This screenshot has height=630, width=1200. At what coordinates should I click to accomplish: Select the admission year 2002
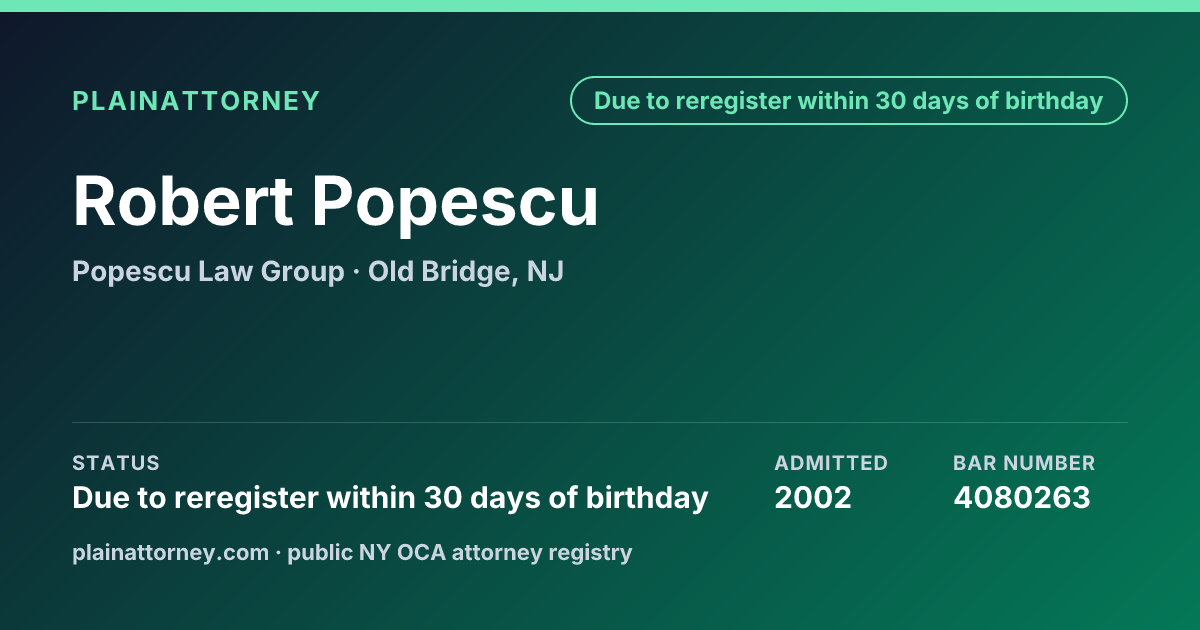click(x=813, y=497)
